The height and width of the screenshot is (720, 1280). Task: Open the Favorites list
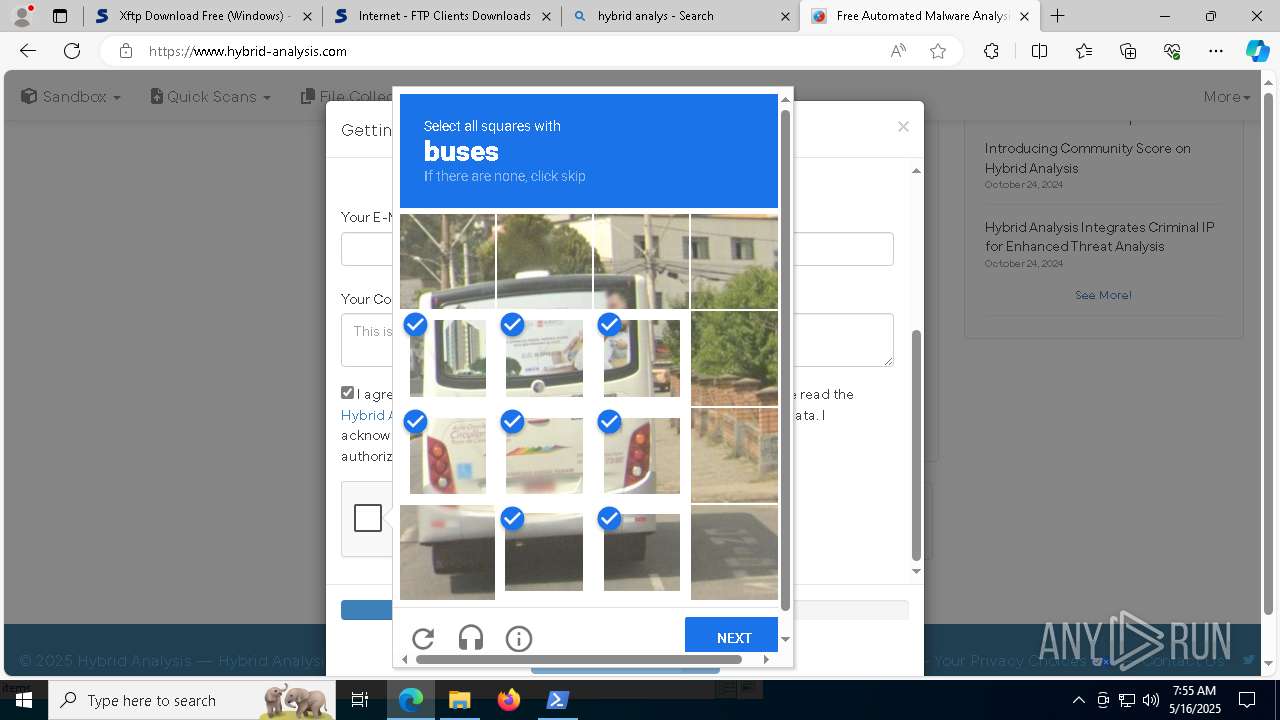click(x=1084, y=51)
